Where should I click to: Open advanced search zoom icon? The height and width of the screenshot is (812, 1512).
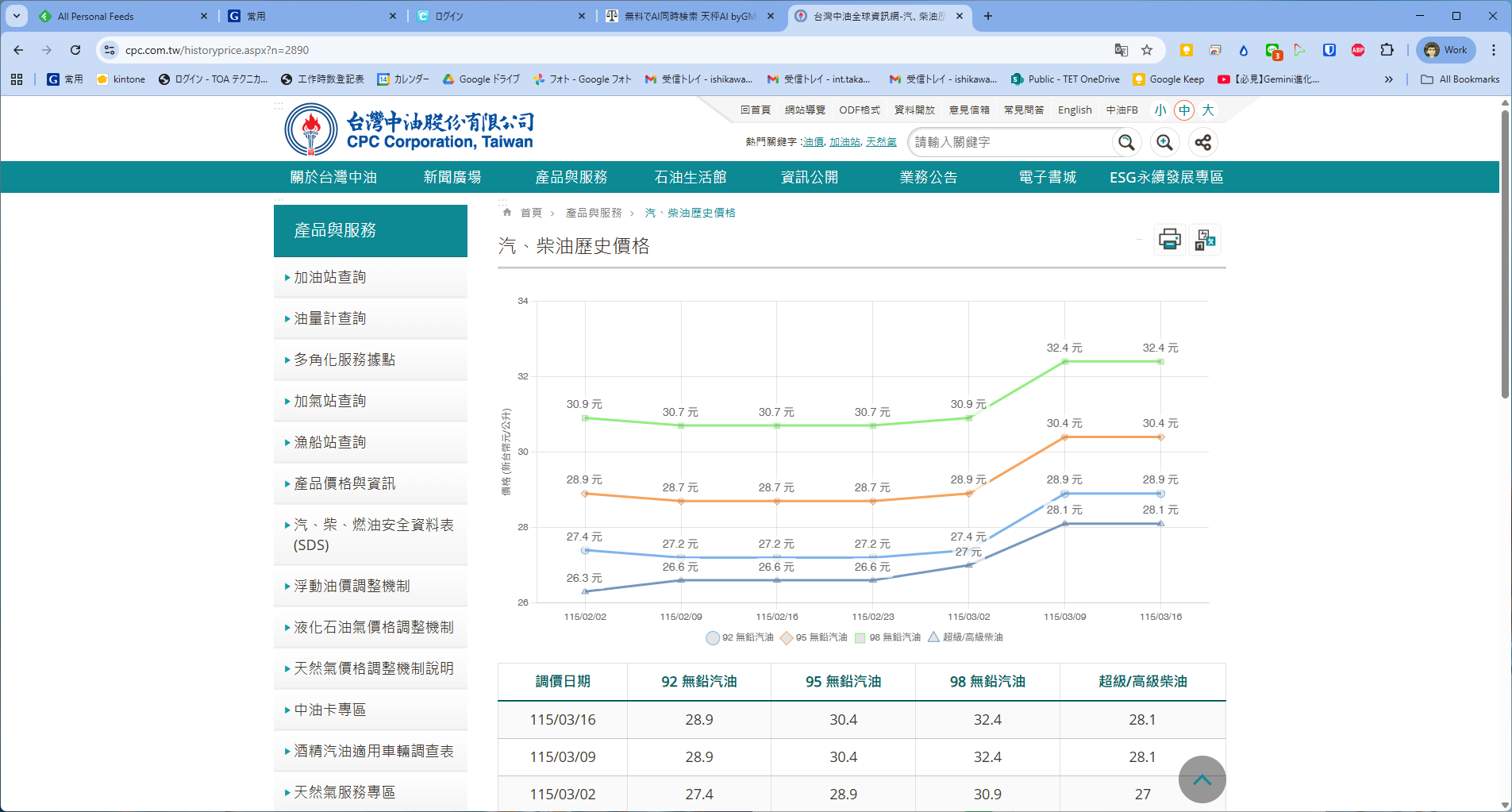(x=1164, y=142)
